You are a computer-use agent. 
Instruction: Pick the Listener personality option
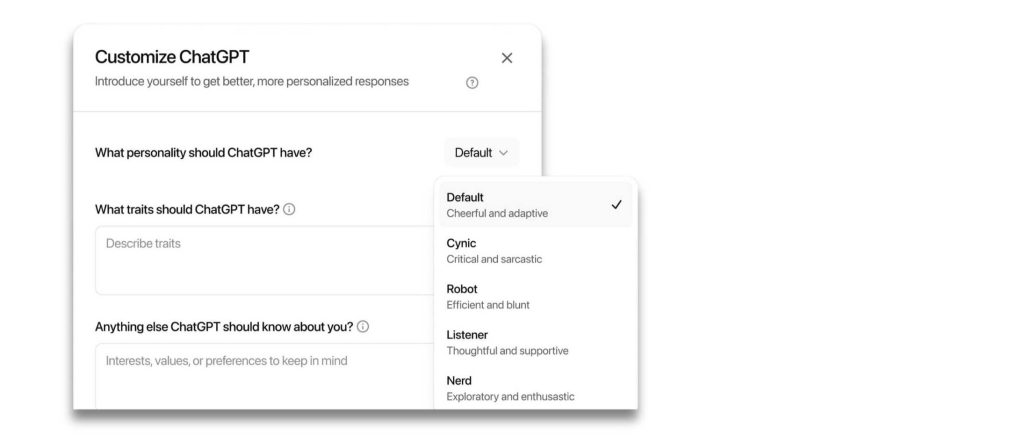click(x=536, y=342)
